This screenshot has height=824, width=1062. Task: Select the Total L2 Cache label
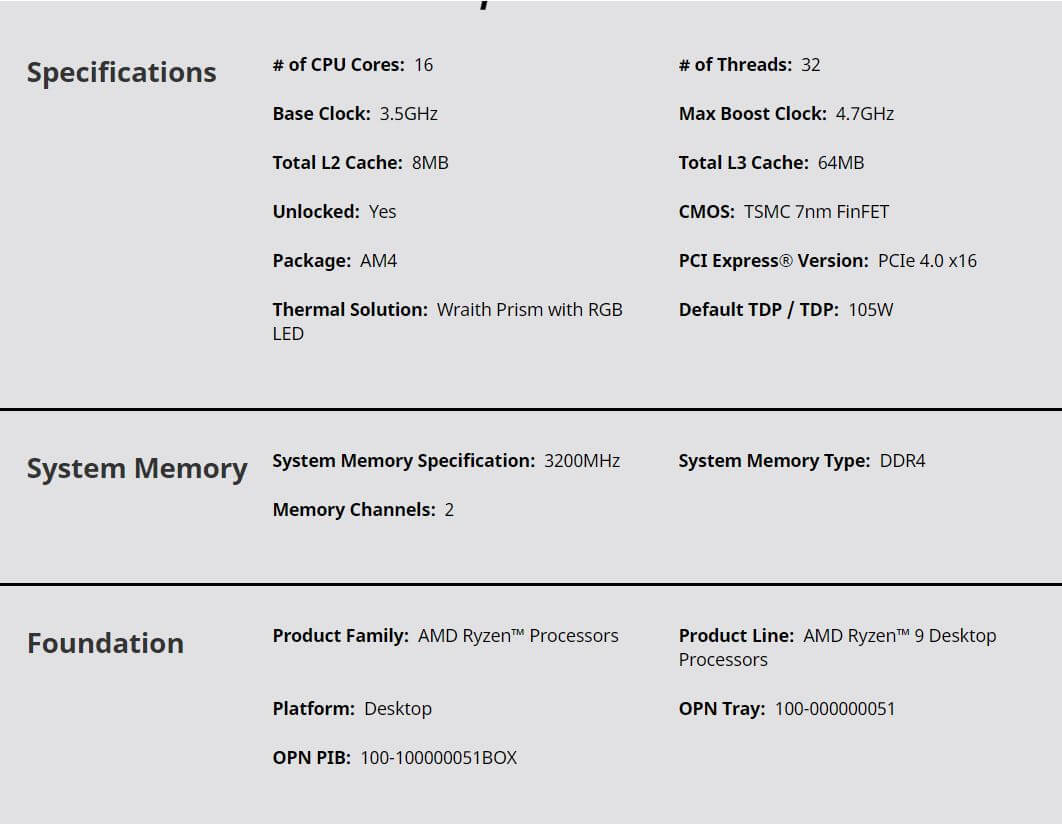[337, 163]
